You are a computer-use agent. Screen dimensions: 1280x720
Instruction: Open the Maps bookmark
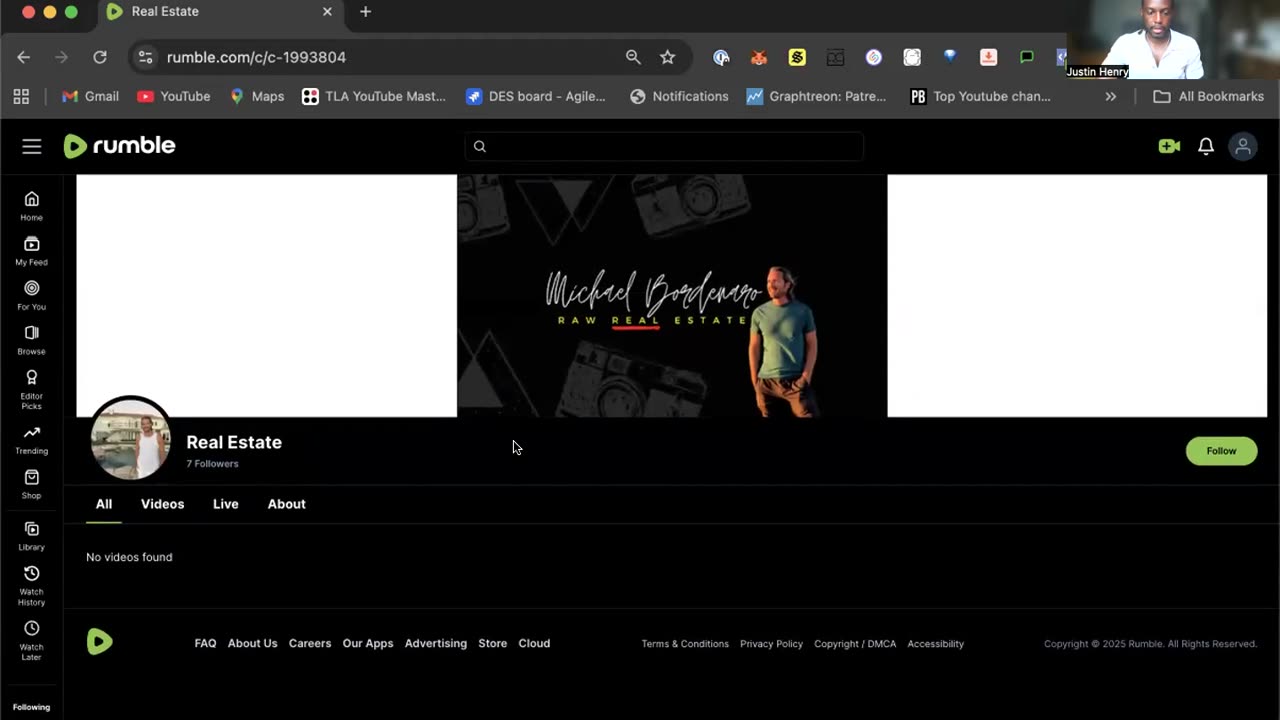click(x=257, y=96)
